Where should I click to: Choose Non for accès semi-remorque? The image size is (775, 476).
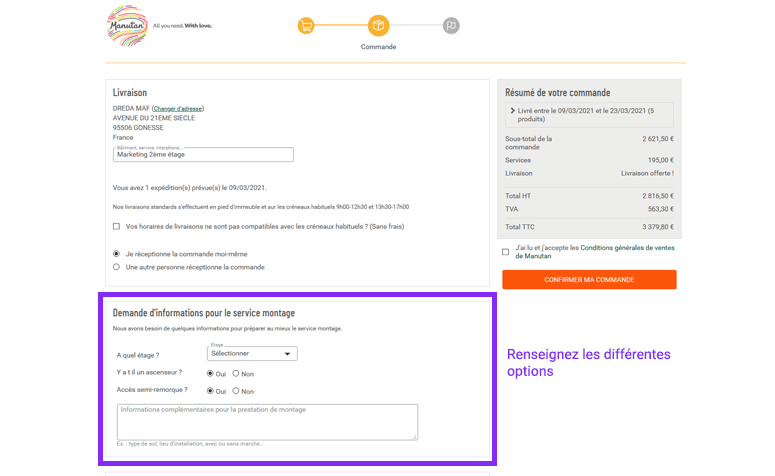(x=236, y=391)
